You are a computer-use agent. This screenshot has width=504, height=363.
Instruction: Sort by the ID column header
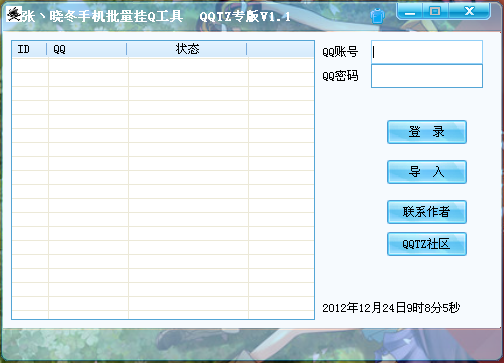[x=29, y=49]
